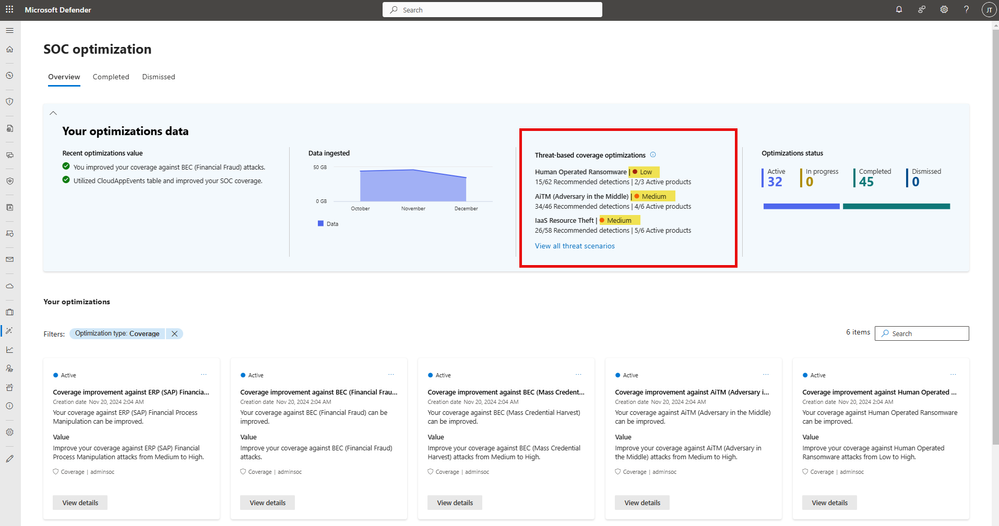Open more options on the AiTM coverage card
This screenshot has height=526, width=999.
(766, 375)
